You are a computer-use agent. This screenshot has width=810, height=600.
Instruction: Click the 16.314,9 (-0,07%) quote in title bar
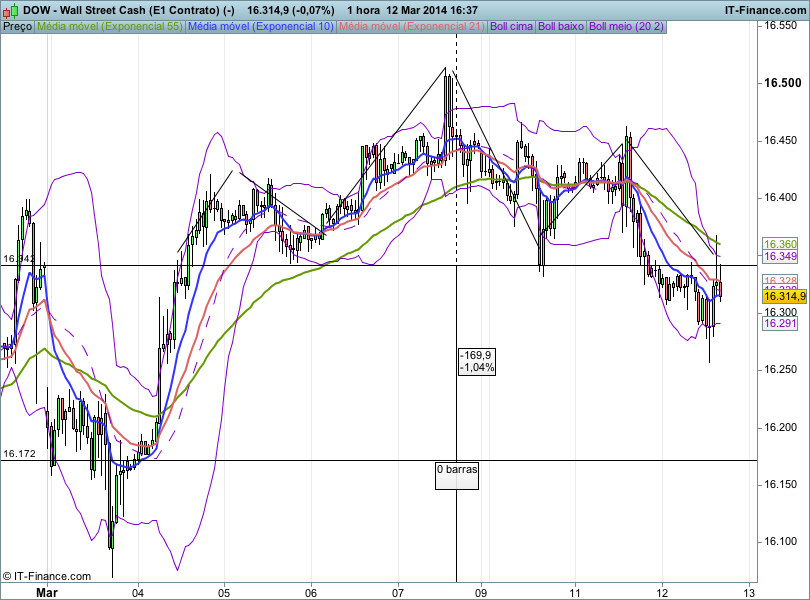pyautogui.click(x=290, y=10)
